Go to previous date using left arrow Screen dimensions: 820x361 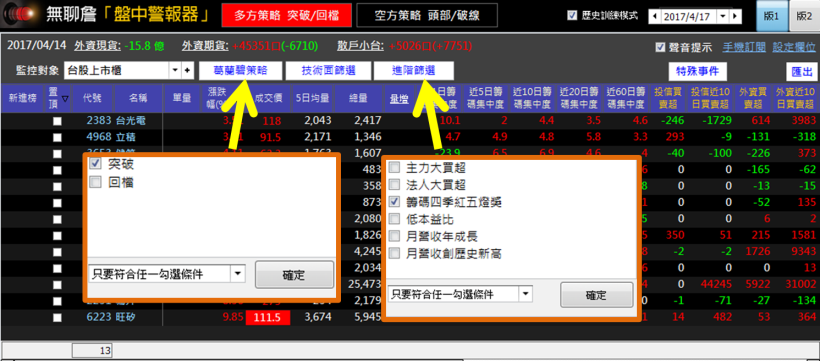tap(655, 16)
